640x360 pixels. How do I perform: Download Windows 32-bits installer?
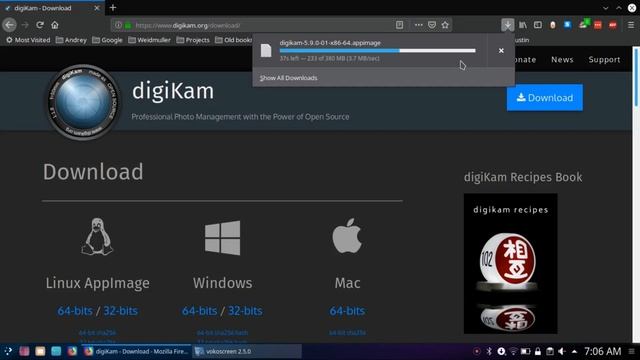click(x=245, y=311)
